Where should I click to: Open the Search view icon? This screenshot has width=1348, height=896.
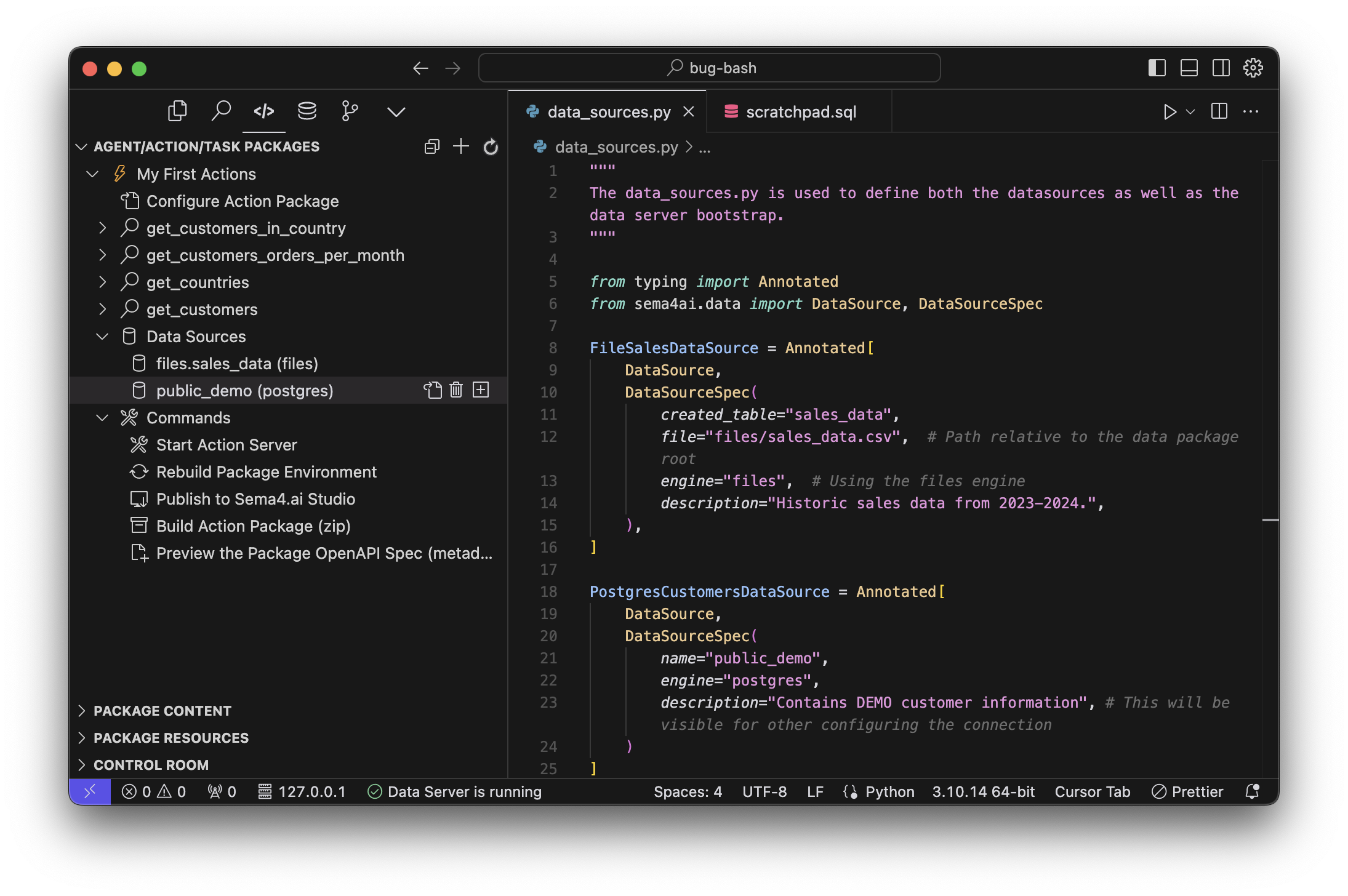[x=220, y=111]
